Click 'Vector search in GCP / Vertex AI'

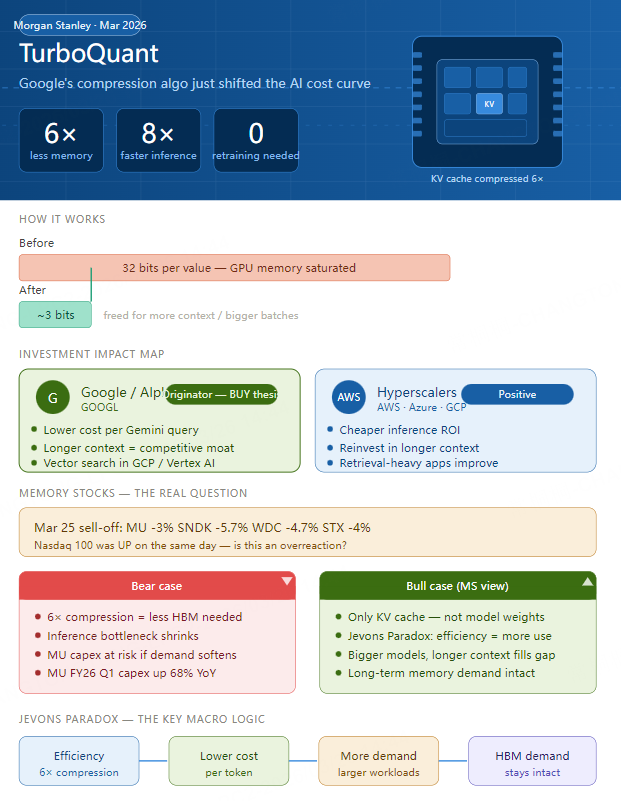(x=129, y=463)
